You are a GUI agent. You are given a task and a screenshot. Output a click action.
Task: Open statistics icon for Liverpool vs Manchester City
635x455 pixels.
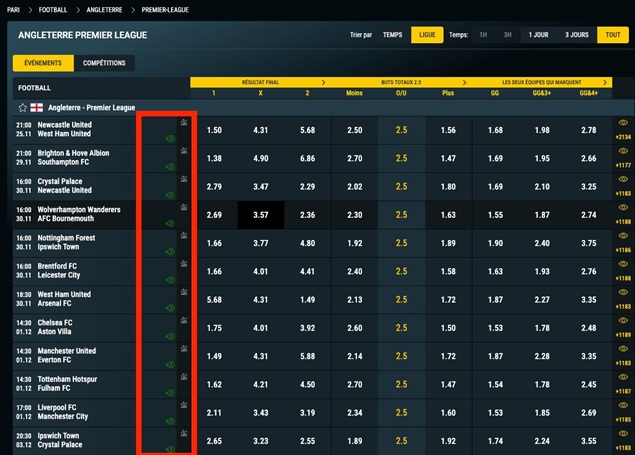[184, 405]
